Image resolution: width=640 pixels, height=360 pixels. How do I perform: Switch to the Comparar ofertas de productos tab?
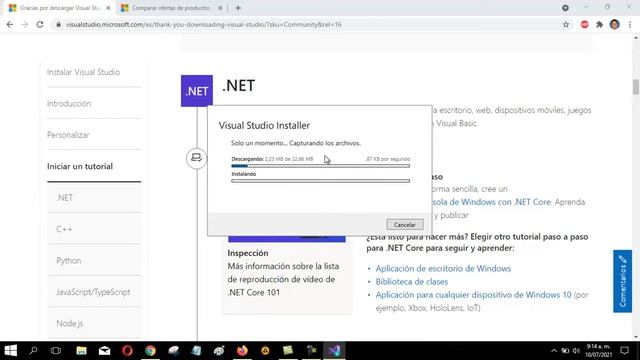point(171,8)
